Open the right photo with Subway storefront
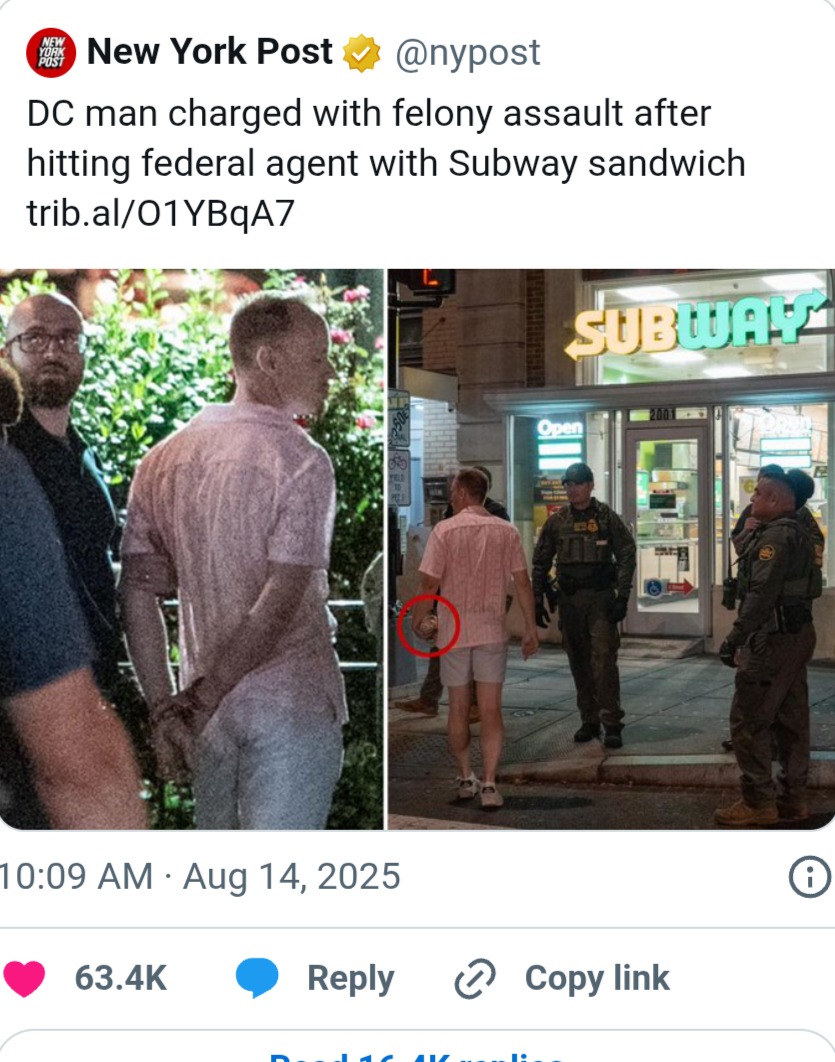The image size is (835, 1062). pos(611,549)
